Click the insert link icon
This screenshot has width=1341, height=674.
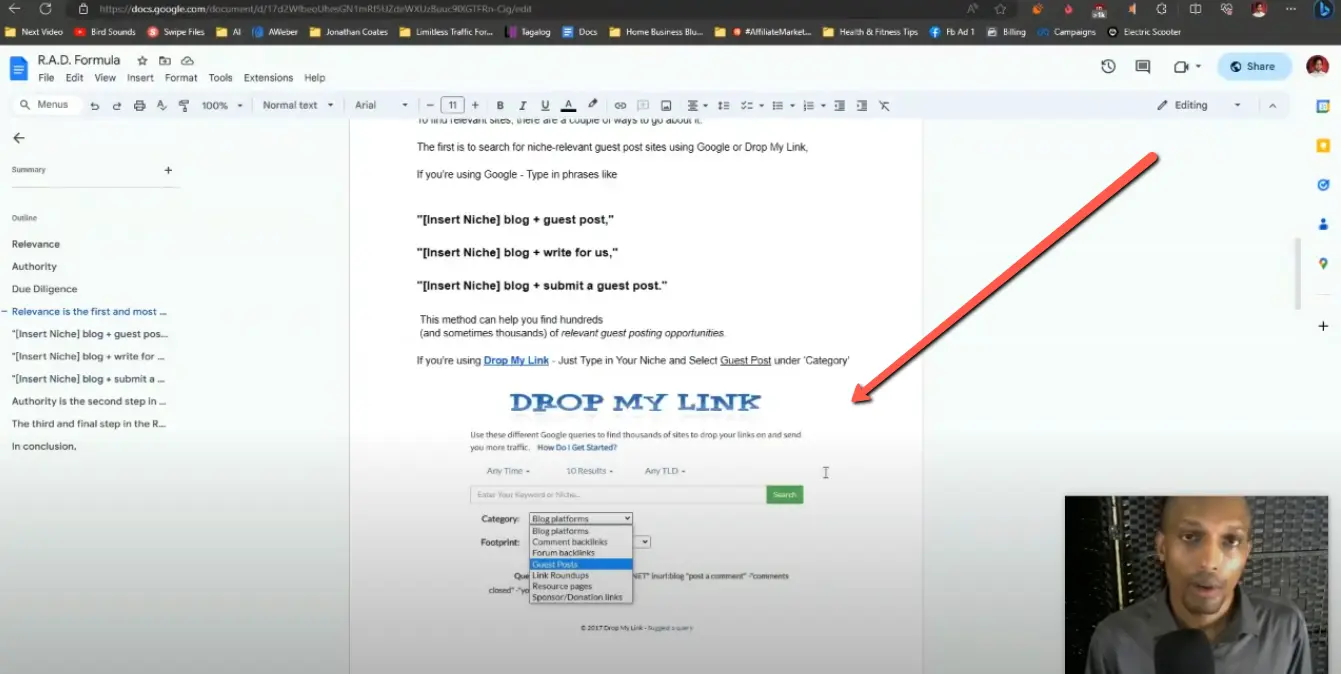(x=620, y=105)
